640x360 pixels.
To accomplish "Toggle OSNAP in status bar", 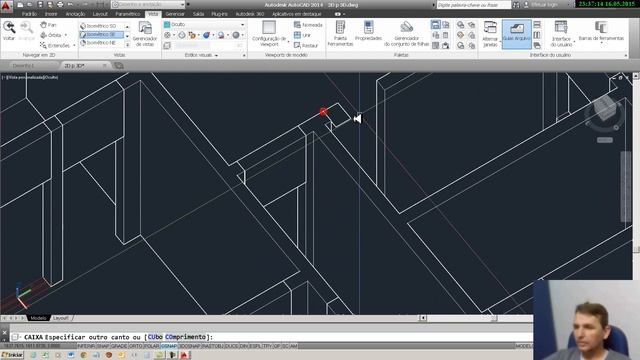I will tap(169, 346).
